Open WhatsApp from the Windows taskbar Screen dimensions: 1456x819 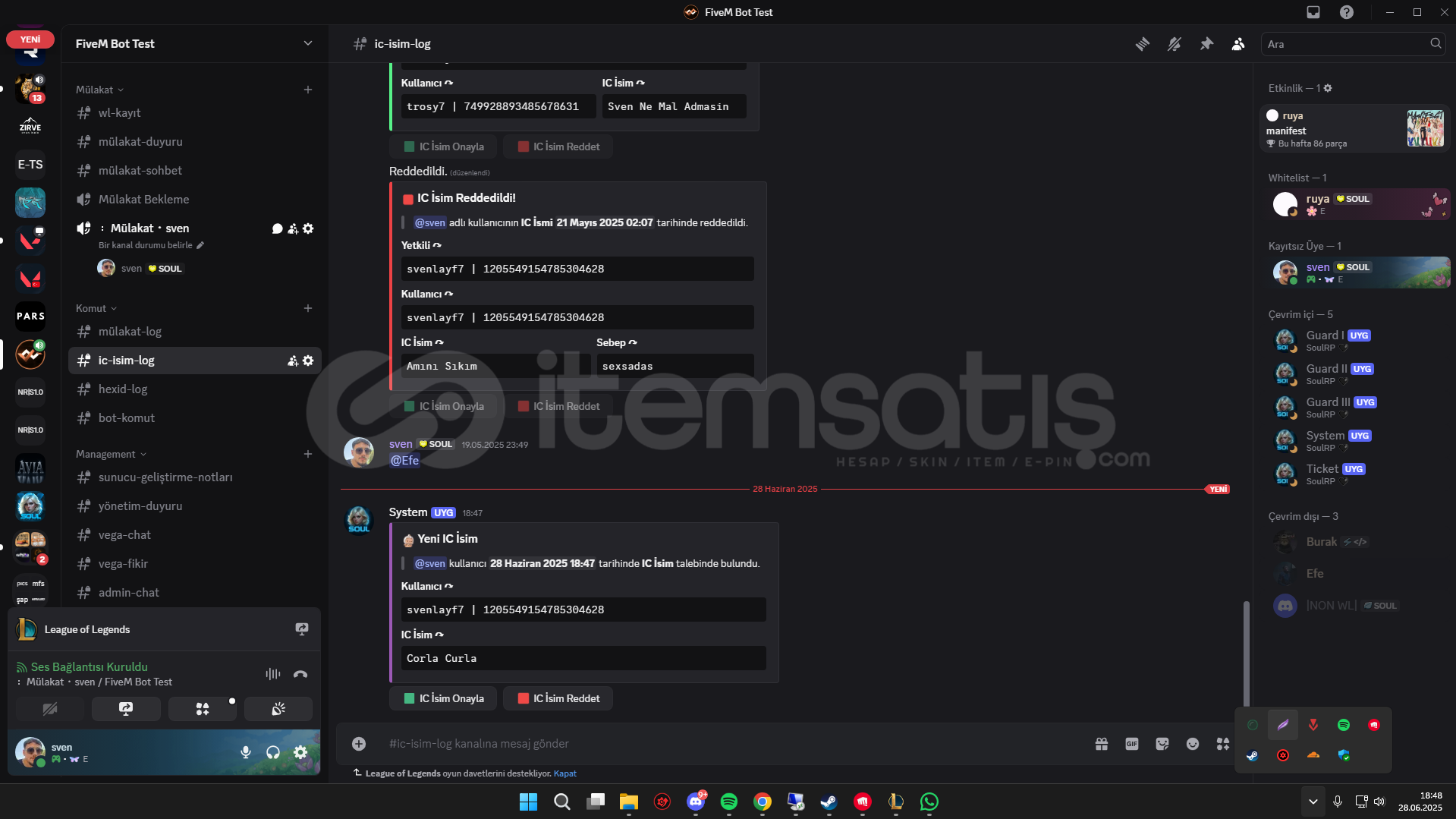coord(929,802)
